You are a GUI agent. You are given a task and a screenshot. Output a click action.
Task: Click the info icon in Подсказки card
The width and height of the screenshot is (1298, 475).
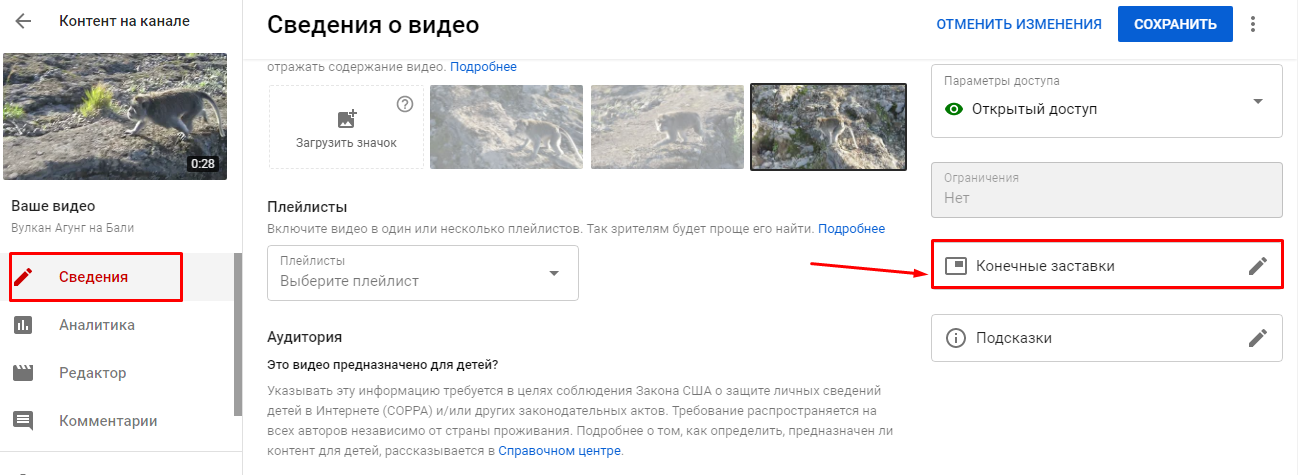tap(955, 338)
